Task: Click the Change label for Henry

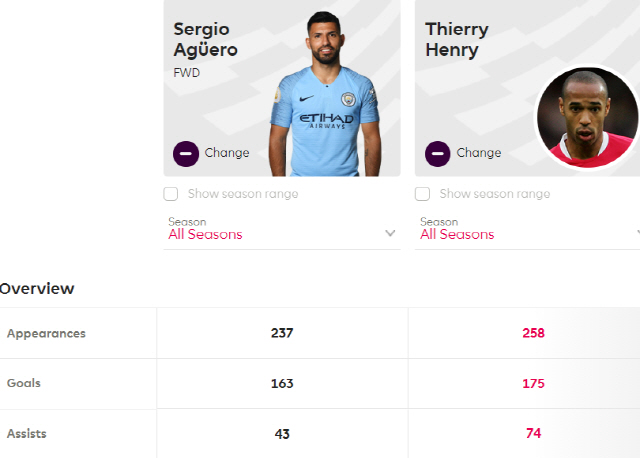Action: [x=479, y=153]
